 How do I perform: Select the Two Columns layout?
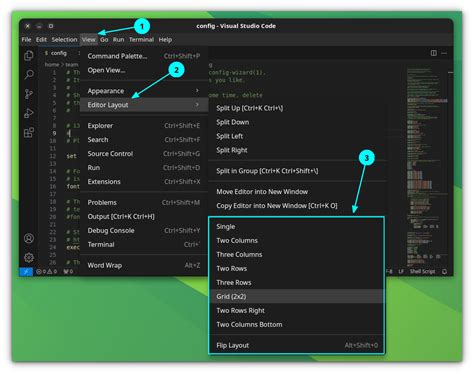tap(296, 240)
